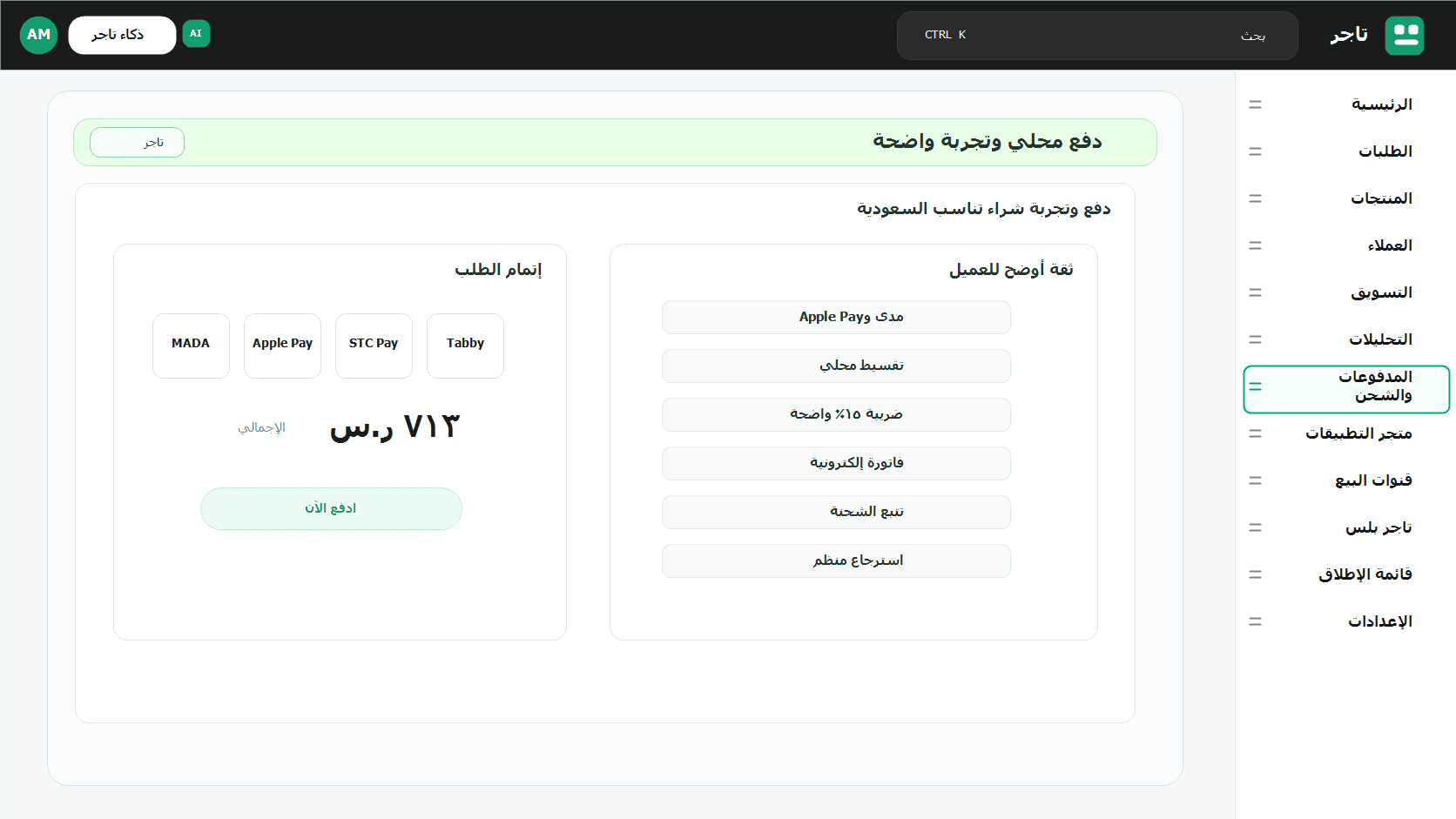Open قنوات البيع sidebar item
The height and width of the screenshot is (819, 1456).
(x=1346, y=480)
